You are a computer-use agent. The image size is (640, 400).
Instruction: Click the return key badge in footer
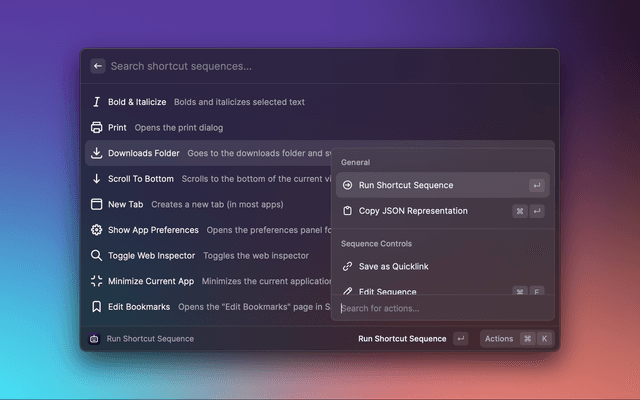461,339
